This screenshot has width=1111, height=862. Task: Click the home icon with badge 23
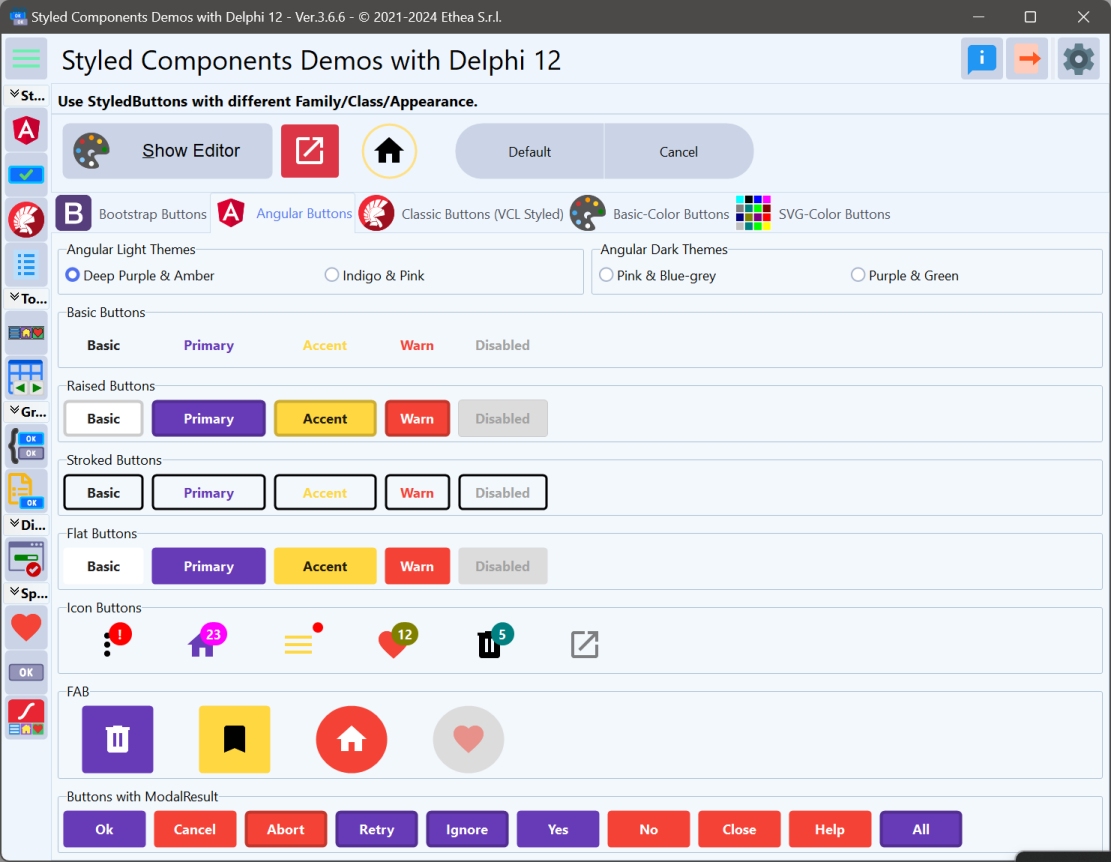[x=204, y=642]
